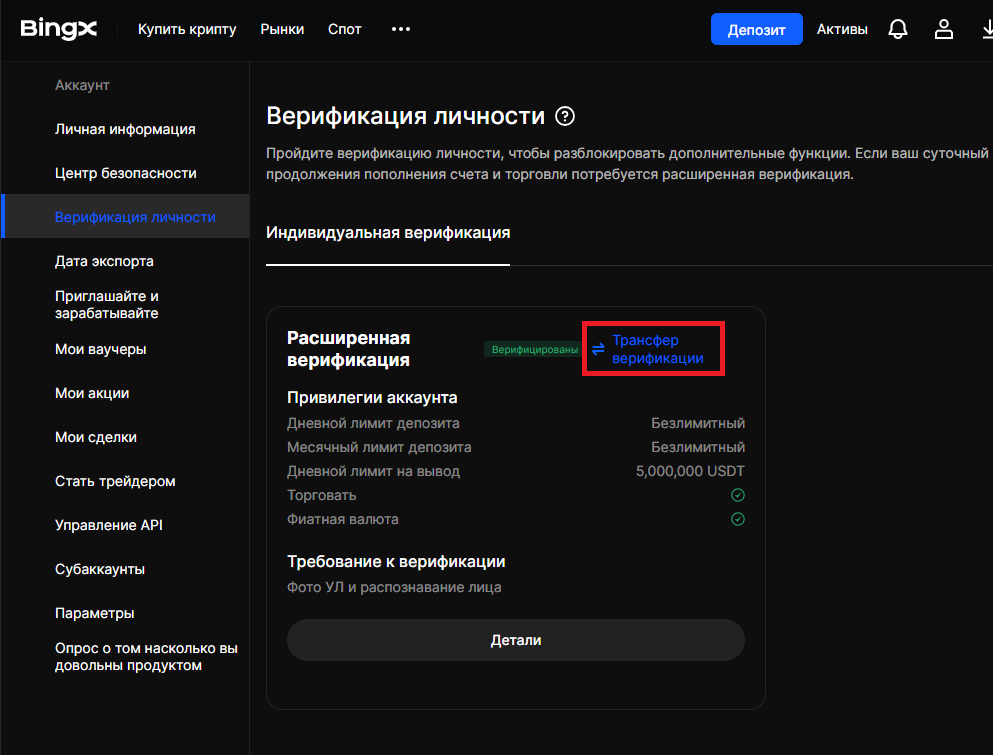
Task: Open Управление API
Action: click(108, 525)
